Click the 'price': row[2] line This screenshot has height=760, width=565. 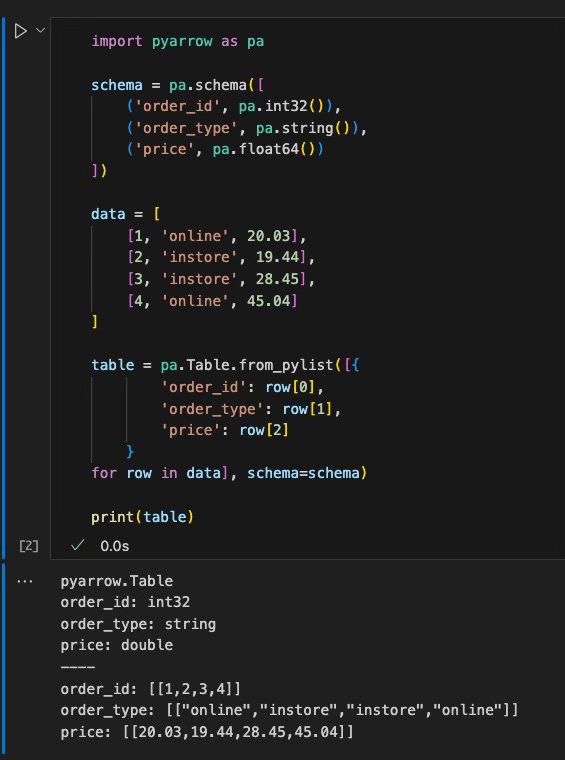225,430
